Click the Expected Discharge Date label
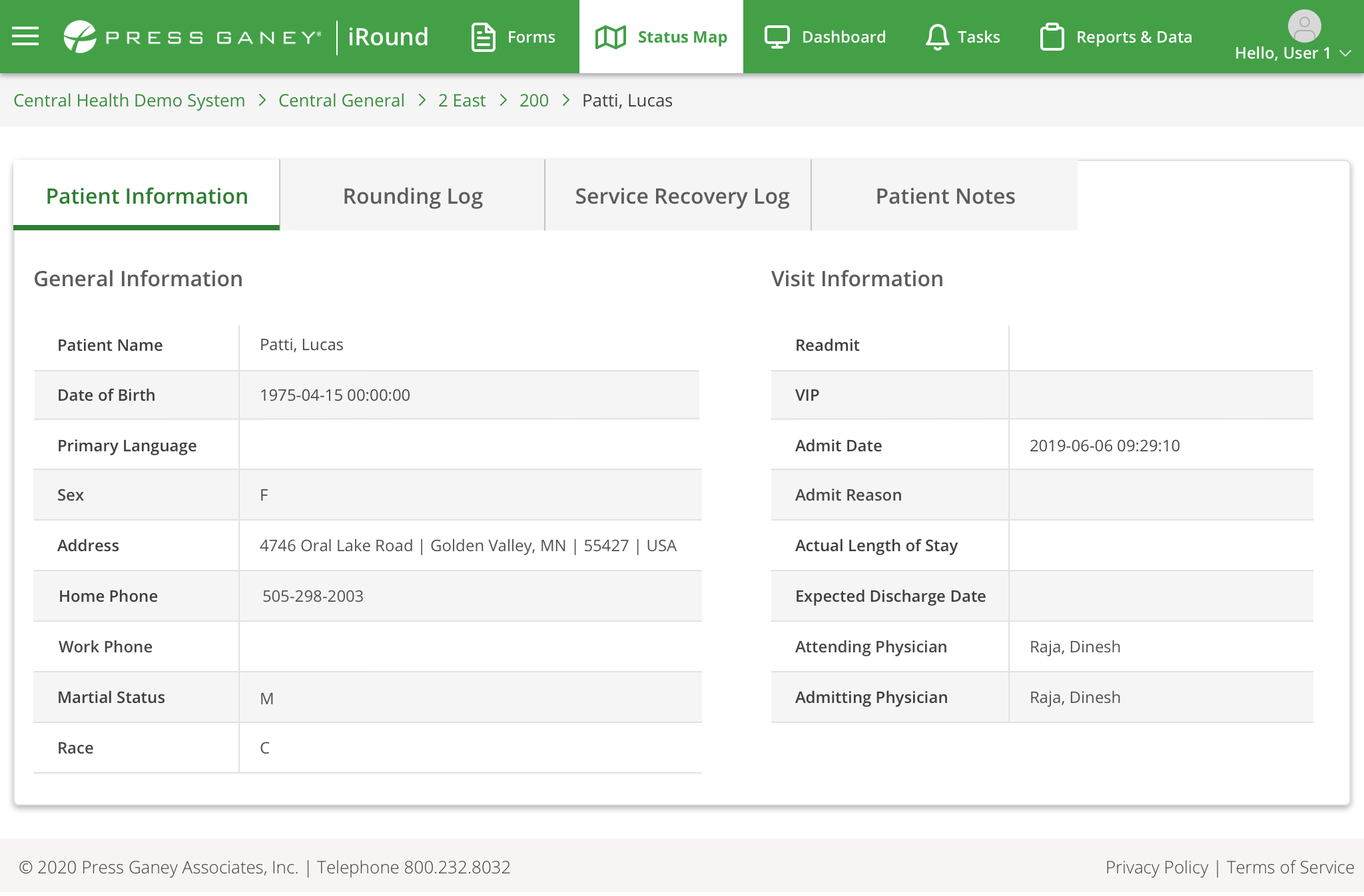This screenshot has width=1364, height=896. [x=890, y=596]
